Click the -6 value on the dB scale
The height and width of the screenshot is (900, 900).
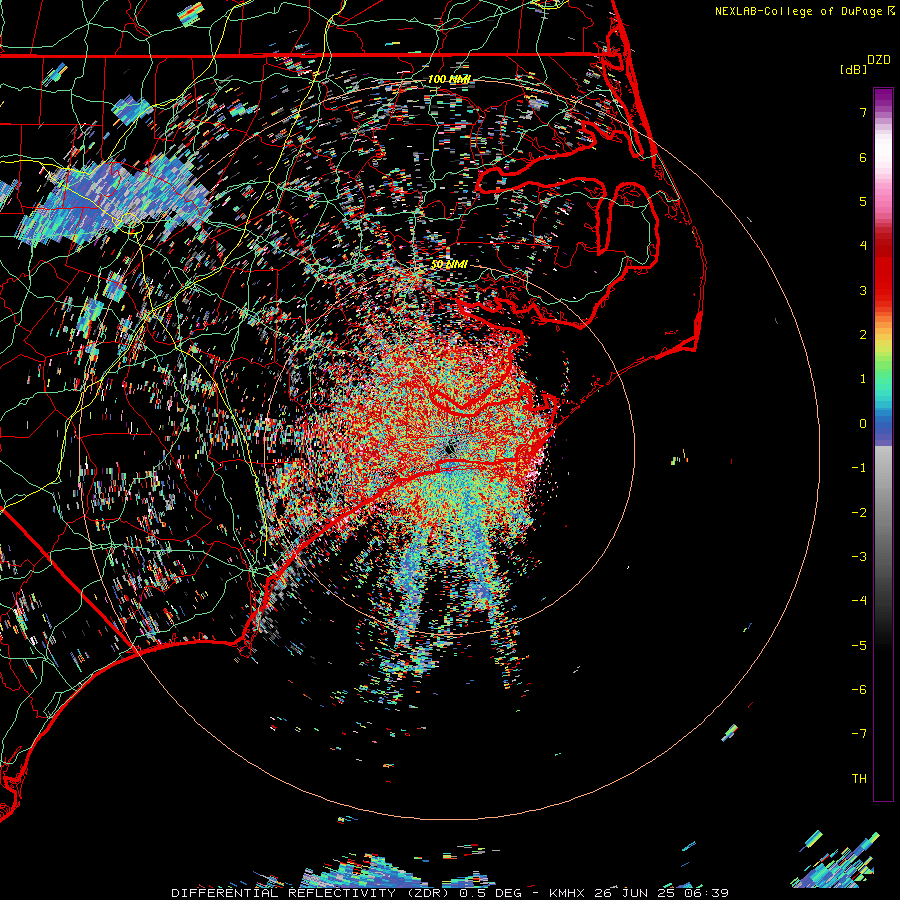[x=859, y=690]
